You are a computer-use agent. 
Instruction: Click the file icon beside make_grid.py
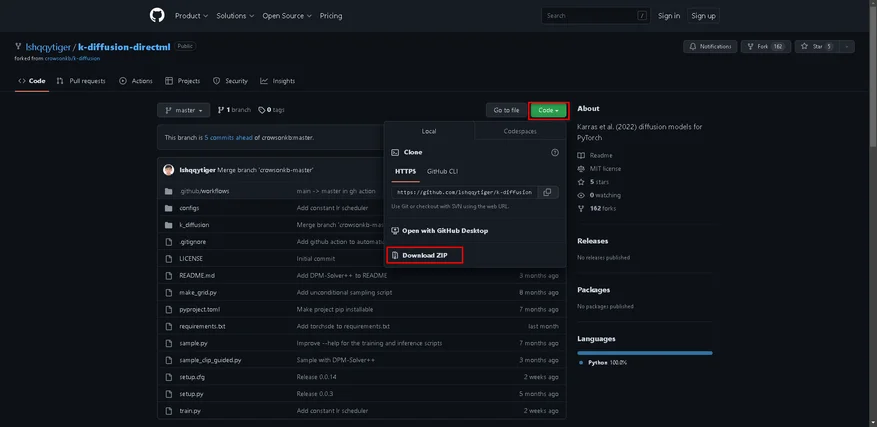point(168,293)
